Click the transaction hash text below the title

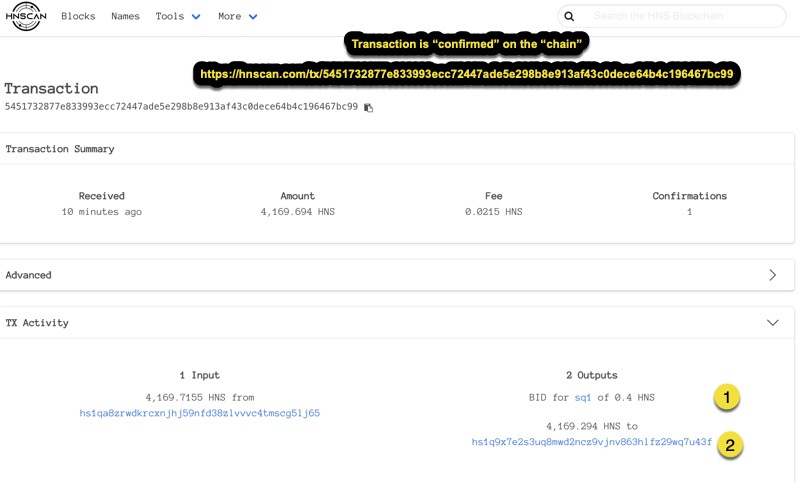(181, 106)
